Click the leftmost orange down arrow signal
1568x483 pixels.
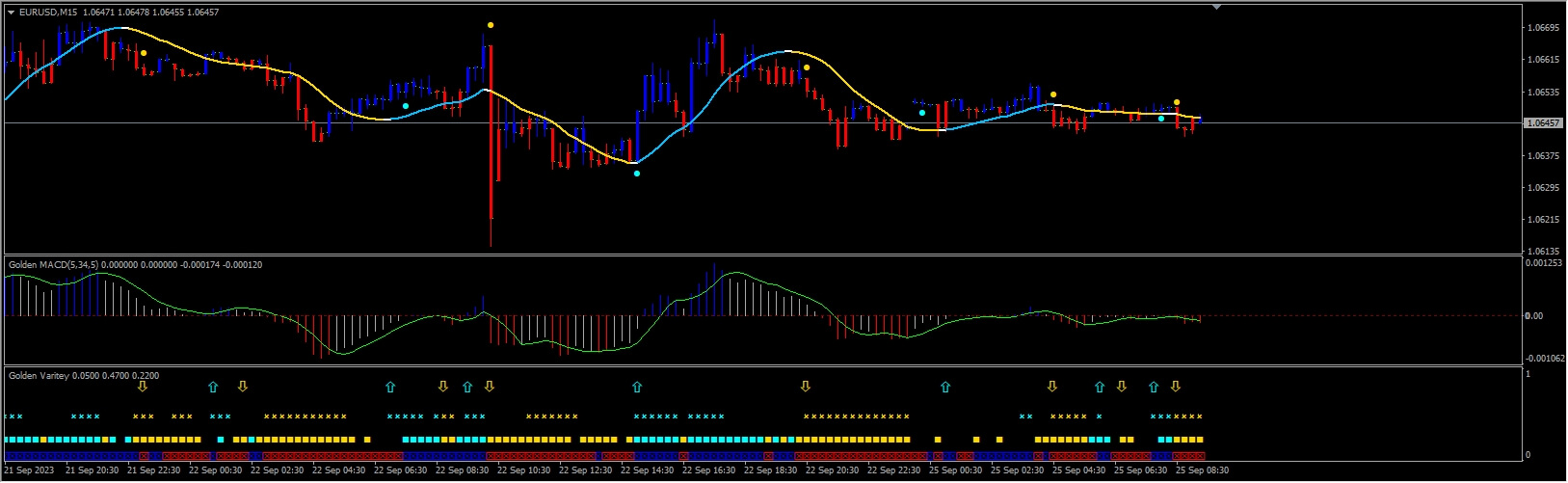tap(143, 387)
